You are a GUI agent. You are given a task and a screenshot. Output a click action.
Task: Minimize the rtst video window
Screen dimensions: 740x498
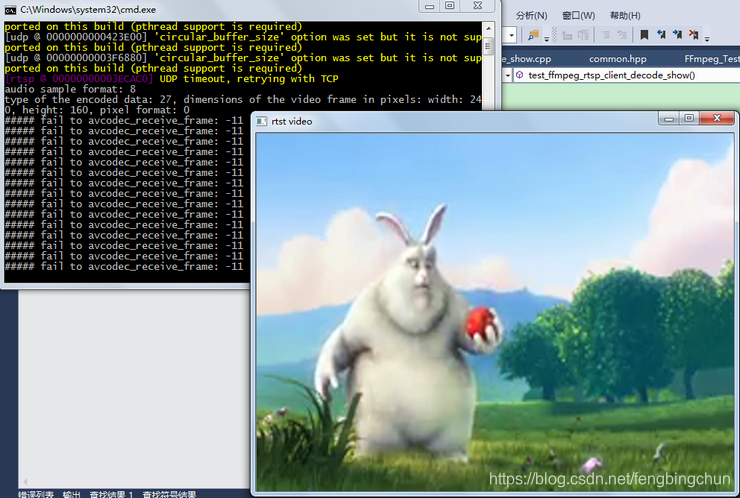669,118
